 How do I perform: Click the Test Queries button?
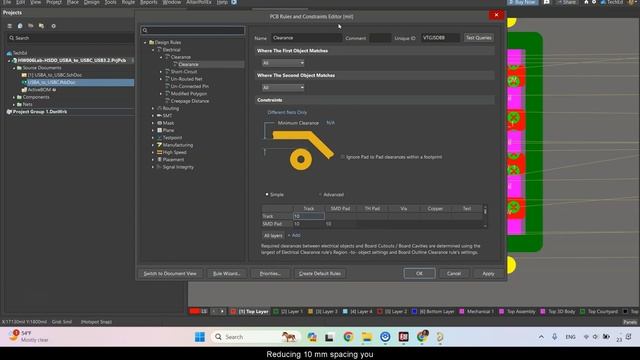(x=478, y=38)
